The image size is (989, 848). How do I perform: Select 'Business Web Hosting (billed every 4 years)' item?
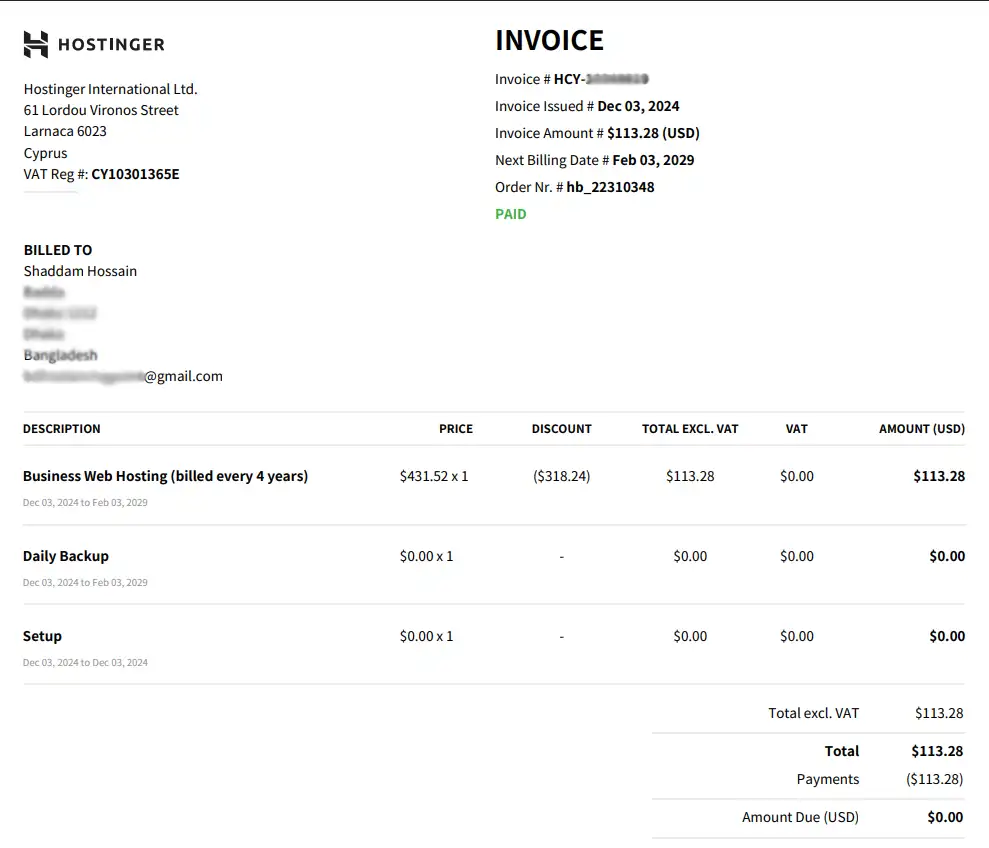(x=165, y=476)
